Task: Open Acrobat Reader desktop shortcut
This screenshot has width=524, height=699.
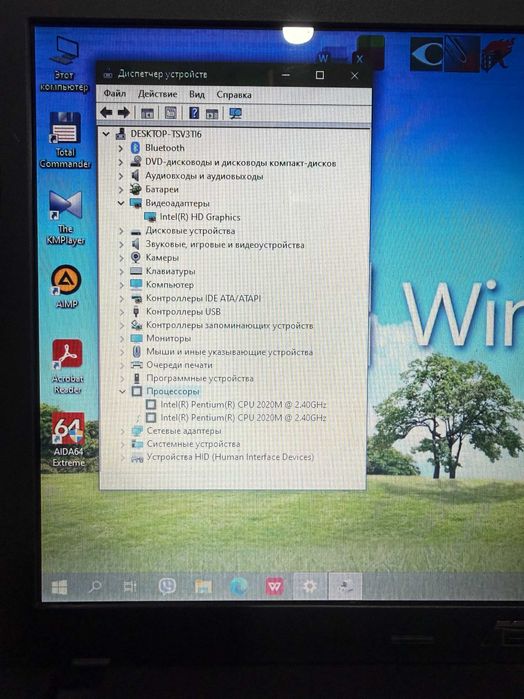Action: (67, 366)
